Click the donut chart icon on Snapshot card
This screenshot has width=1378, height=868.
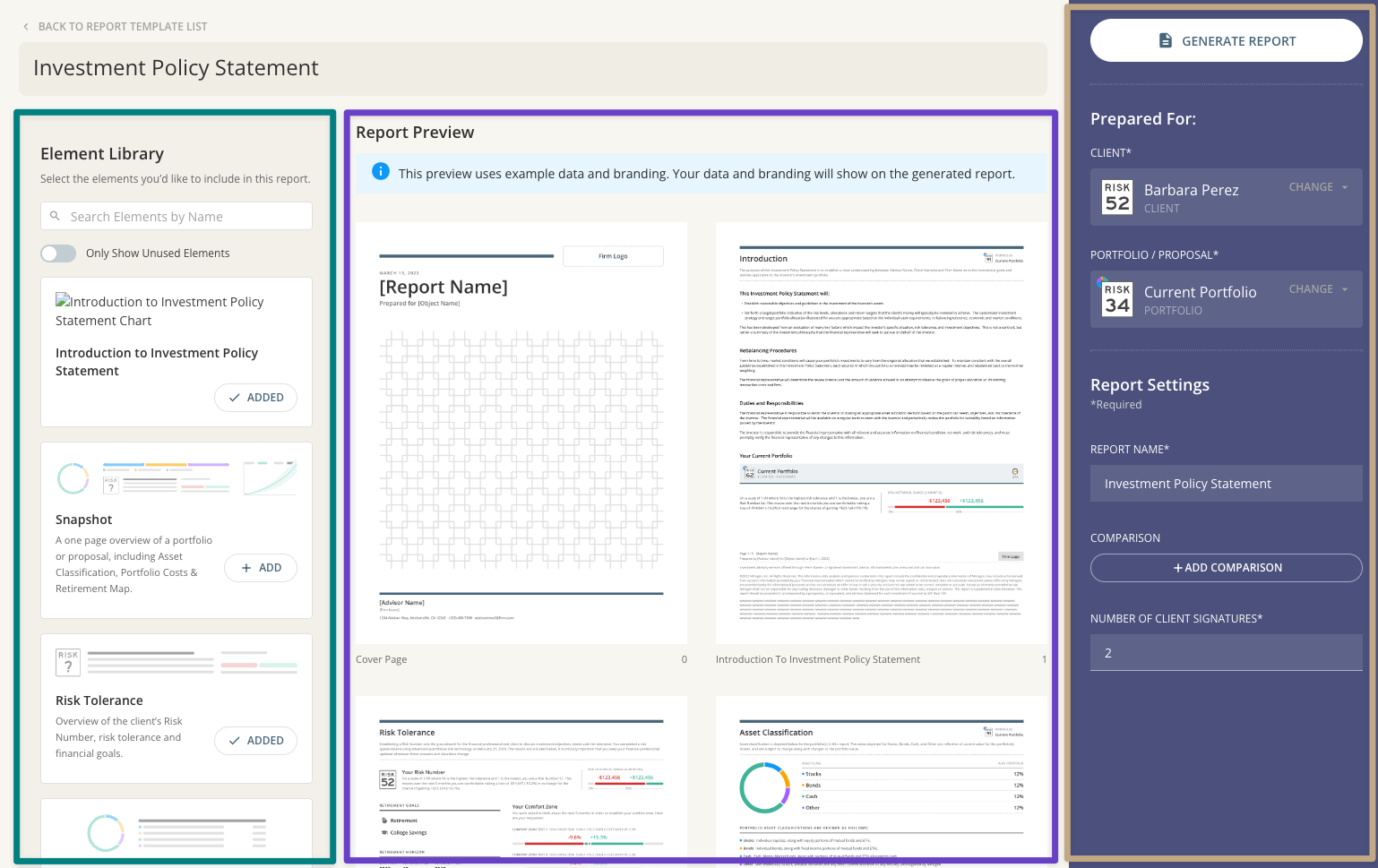73,477
